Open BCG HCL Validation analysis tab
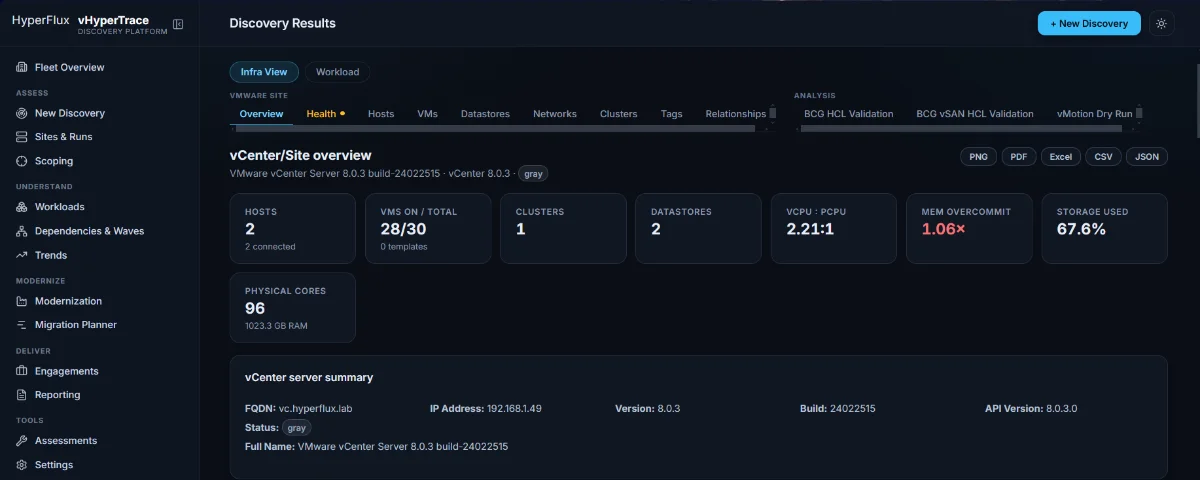The width and height of the screenshot is (1200, 480). point(849,114)
